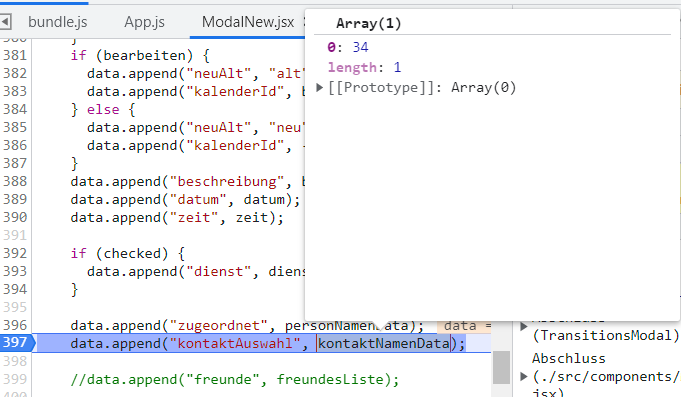The width and height of the screenshot is (681, 397).
Task: Show the file navigator pane toggle
Action: click(5, 21)
